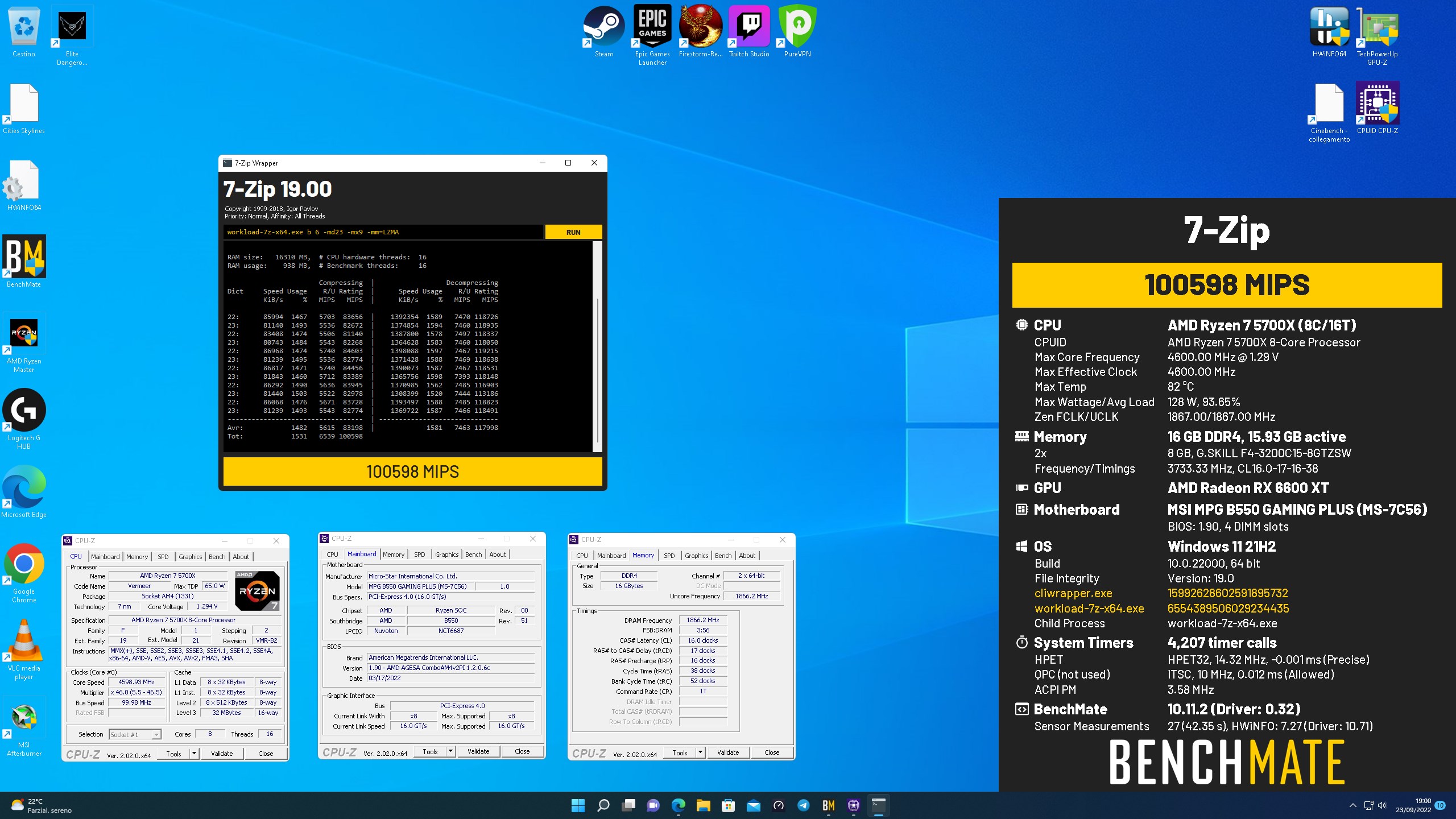The image size is (1456, 819).
Task: Open SPD tab in middle CPU-Z window
Action: pos(420,555)
